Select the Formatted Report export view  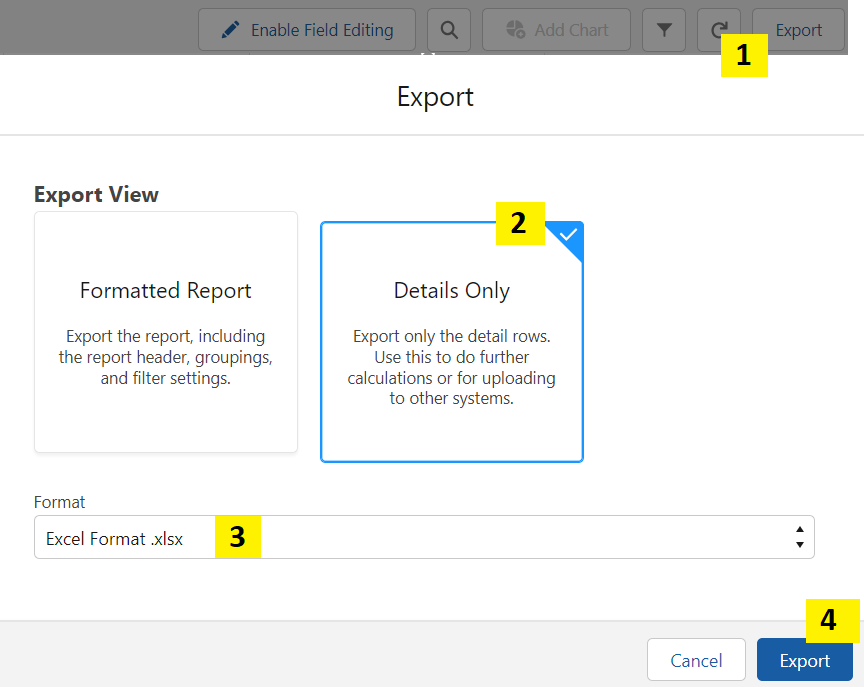tap(166, 332)
